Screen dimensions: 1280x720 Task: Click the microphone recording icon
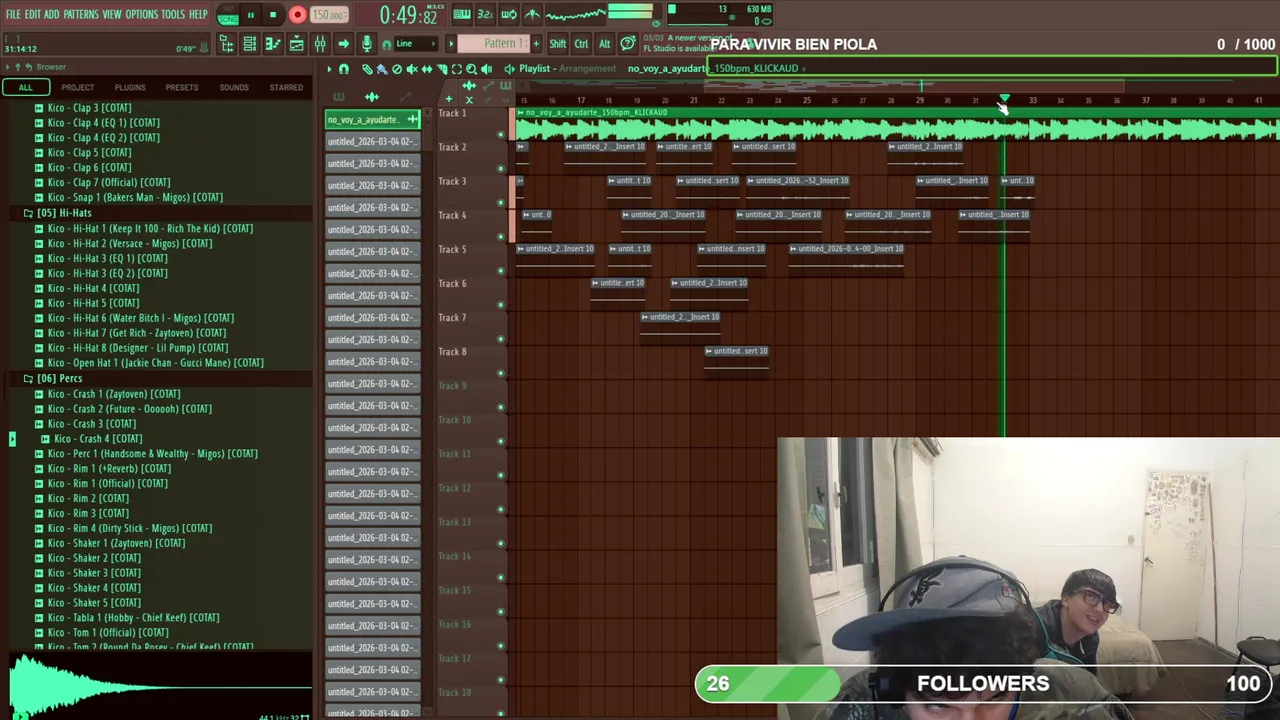367,43
